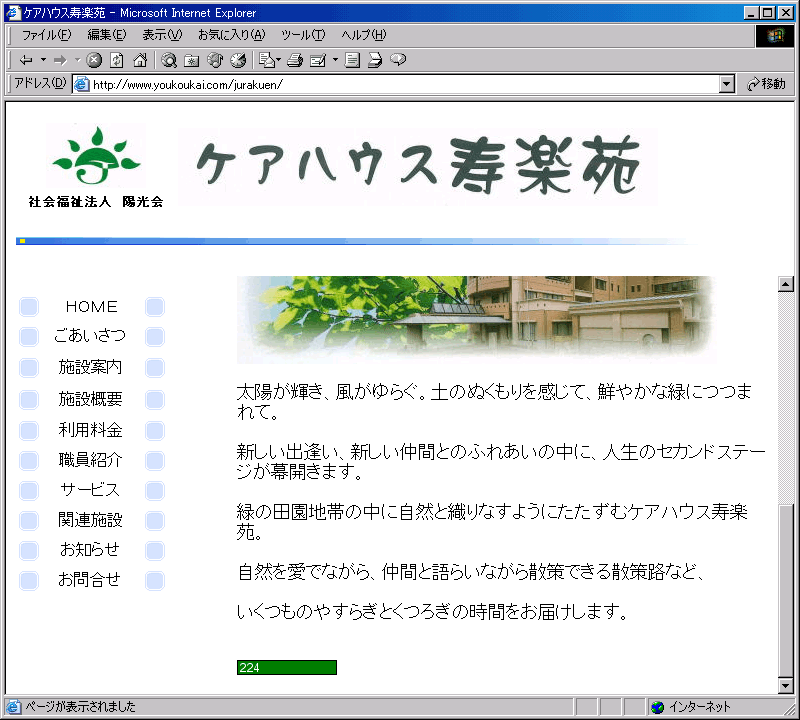Open the 職員紹介 page link
Viewport: 800px width, 720px height.
pos(90,460)
